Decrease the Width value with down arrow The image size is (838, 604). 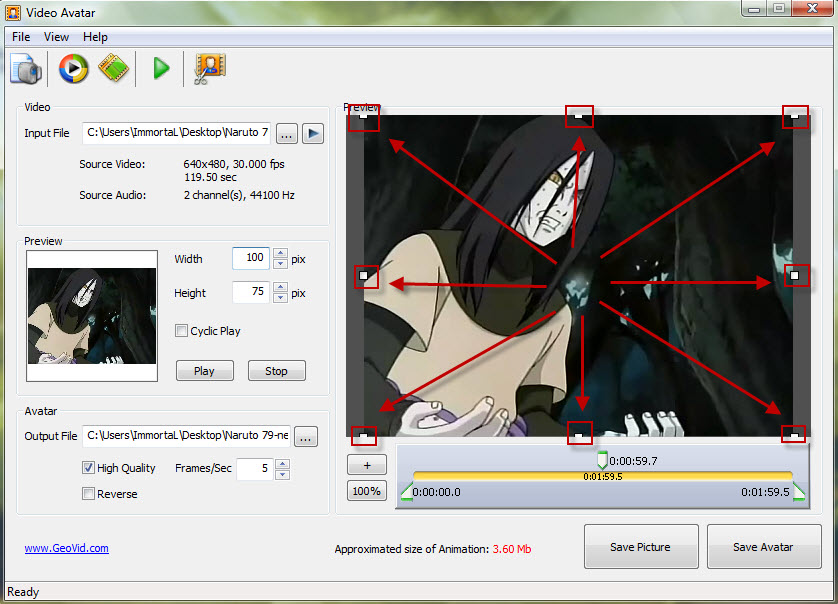(x=281, y=264)
